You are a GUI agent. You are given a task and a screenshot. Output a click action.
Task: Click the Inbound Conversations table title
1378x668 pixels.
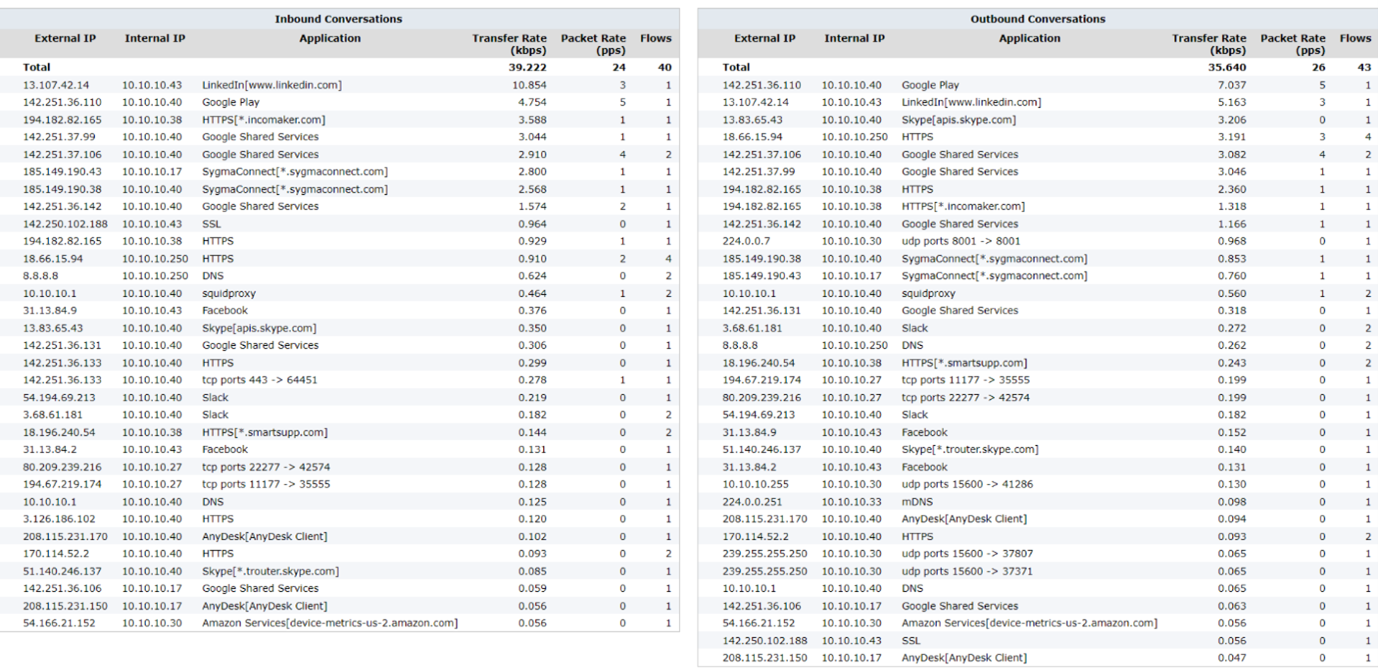tap(339, 19)
